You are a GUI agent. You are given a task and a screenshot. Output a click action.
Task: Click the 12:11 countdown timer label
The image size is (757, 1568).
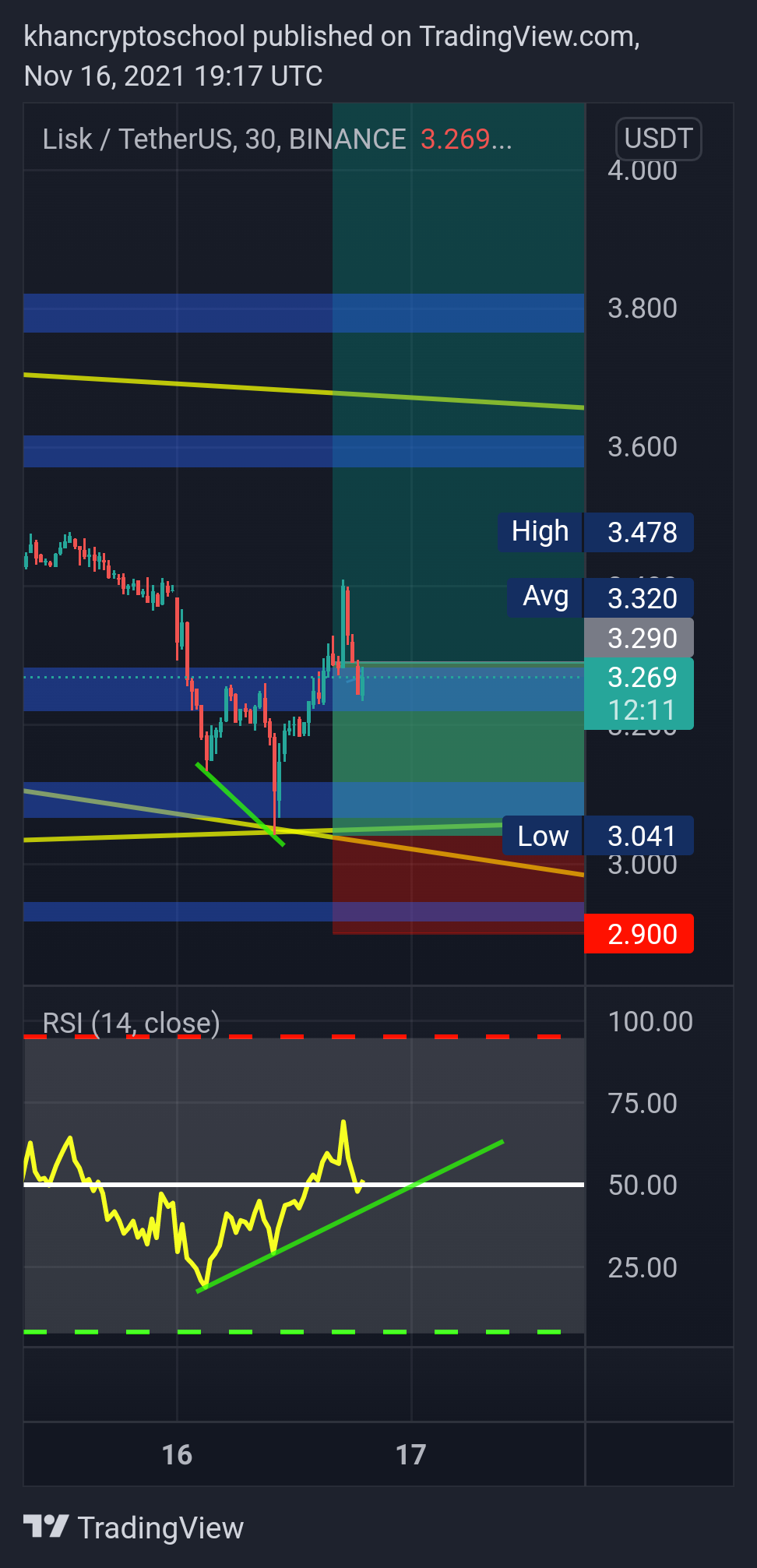click(x=642, y=710)
